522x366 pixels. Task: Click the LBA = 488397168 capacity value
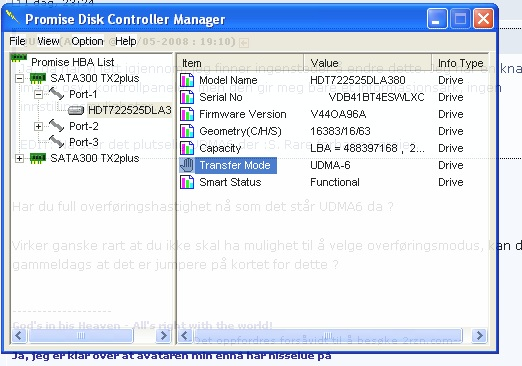pyautogui.click(x=367, y=148)
